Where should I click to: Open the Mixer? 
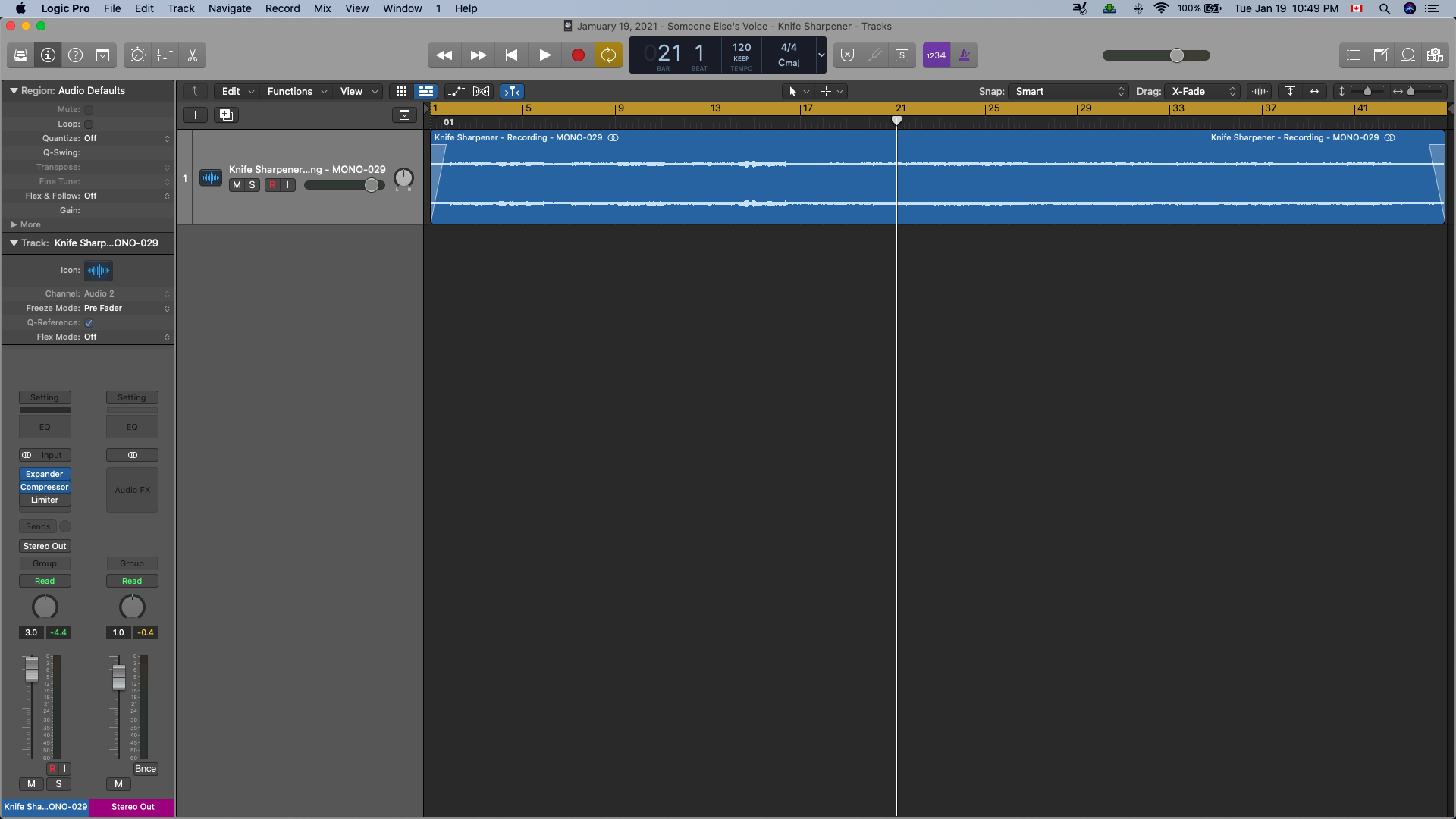(165, 55)
